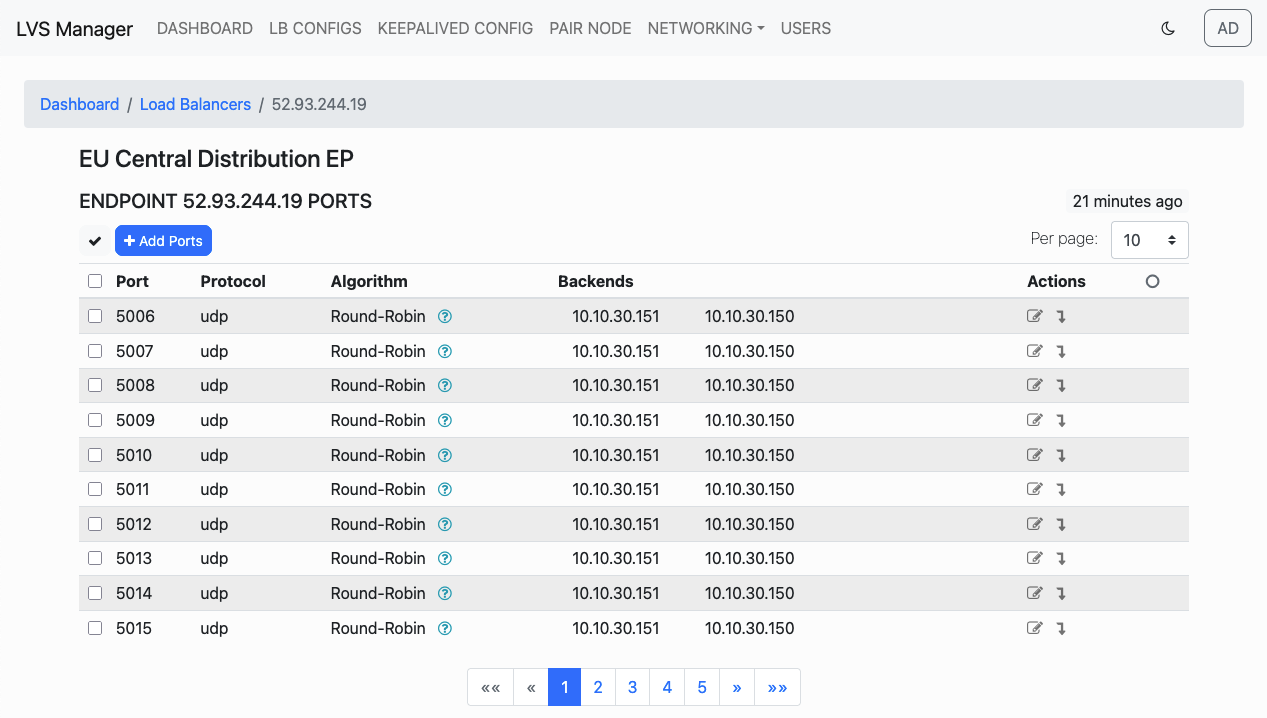Open the Per page dropdown
Viewport: 1267px width, 718px height.
(1150, 240)
